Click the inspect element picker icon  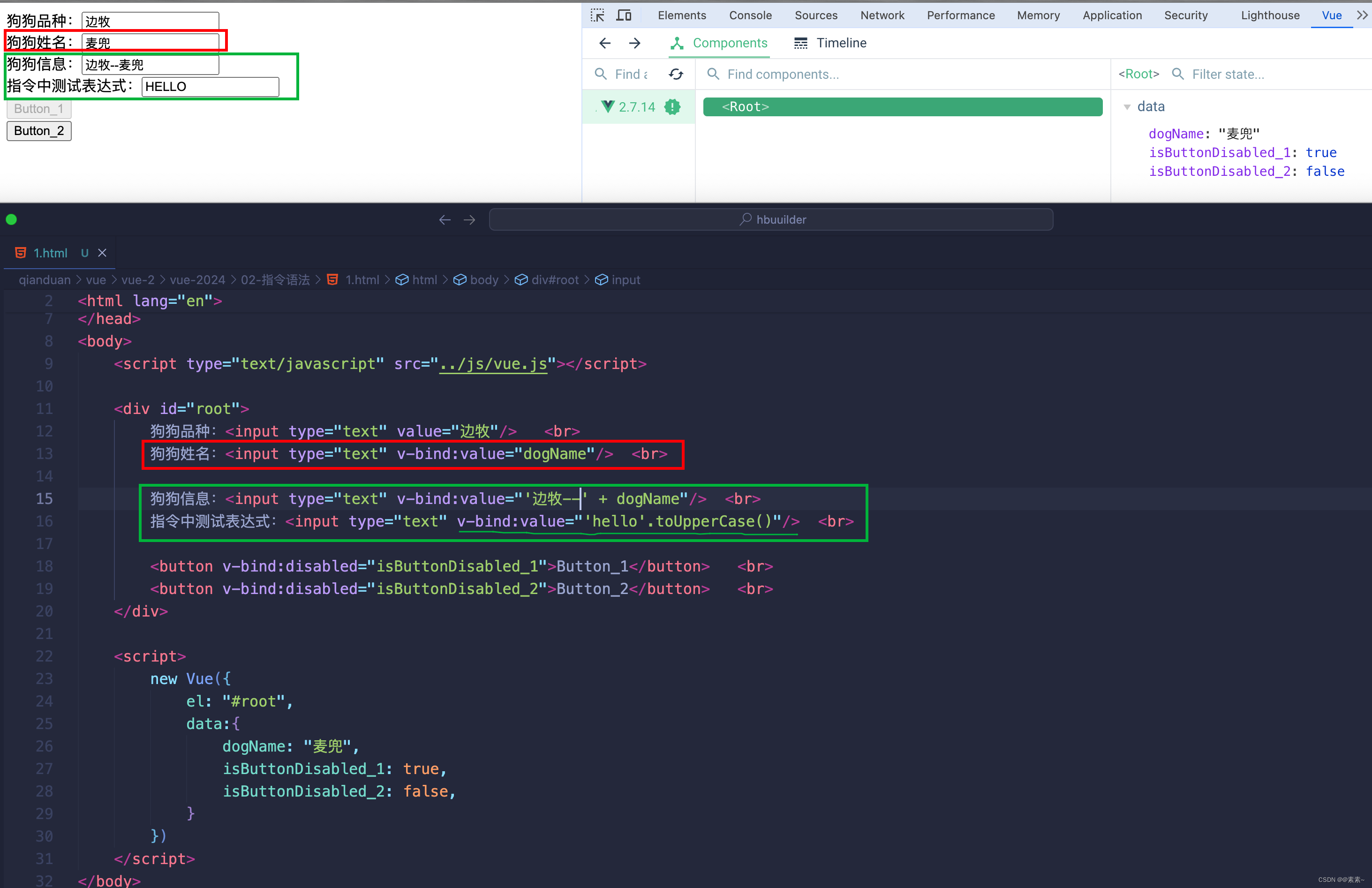coord(597,15)
